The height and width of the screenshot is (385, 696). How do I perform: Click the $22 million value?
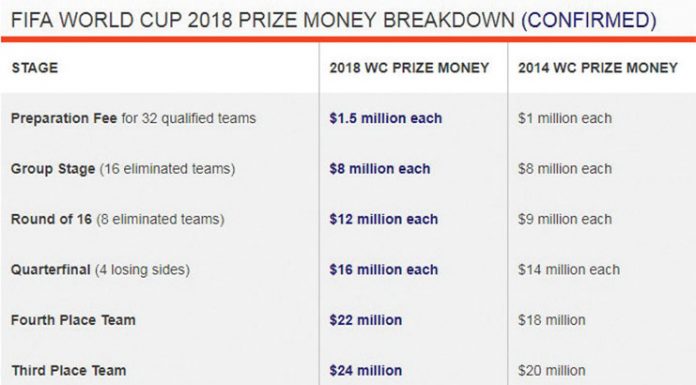coord(366,320)
